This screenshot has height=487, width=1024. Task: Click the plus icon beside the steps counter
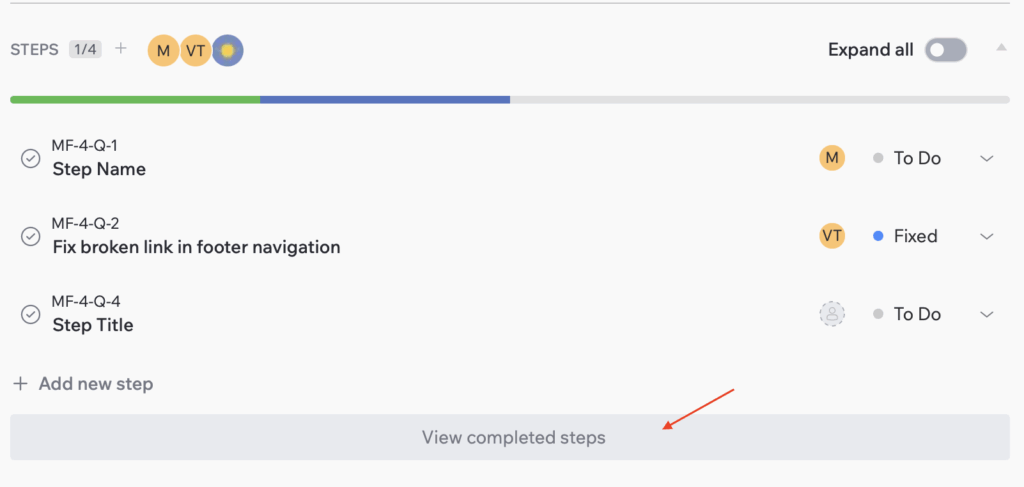coord(121,48)
